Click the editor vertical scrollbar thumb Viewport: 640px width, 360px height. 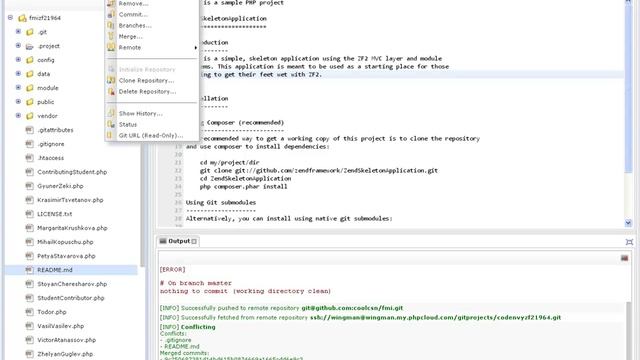pos(628,88)
